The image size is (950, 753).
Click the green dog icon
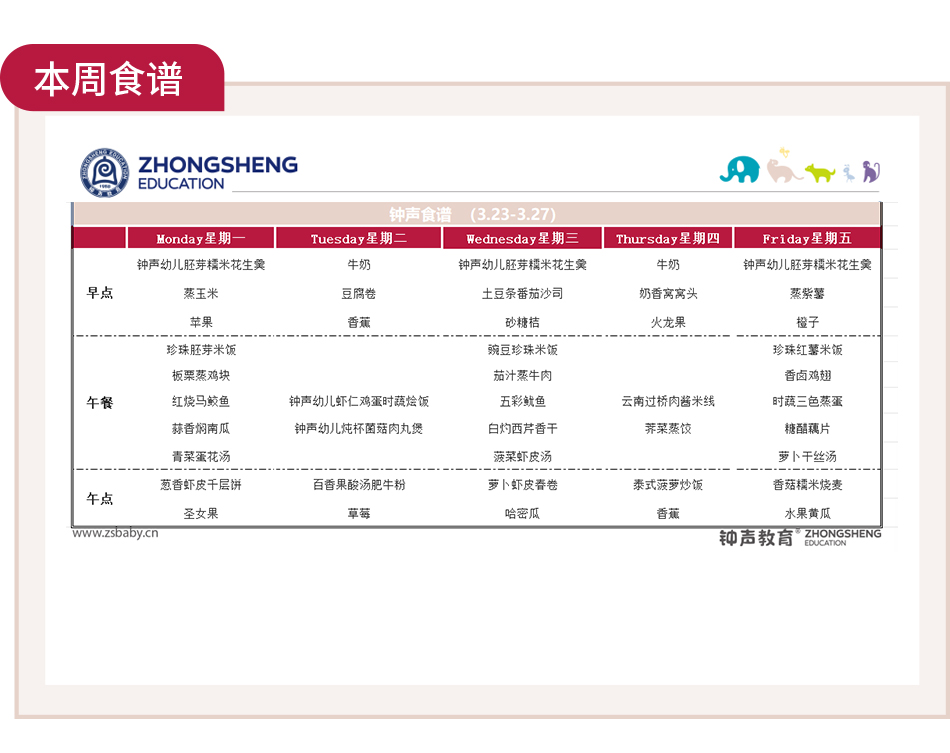tap(820, 173)
